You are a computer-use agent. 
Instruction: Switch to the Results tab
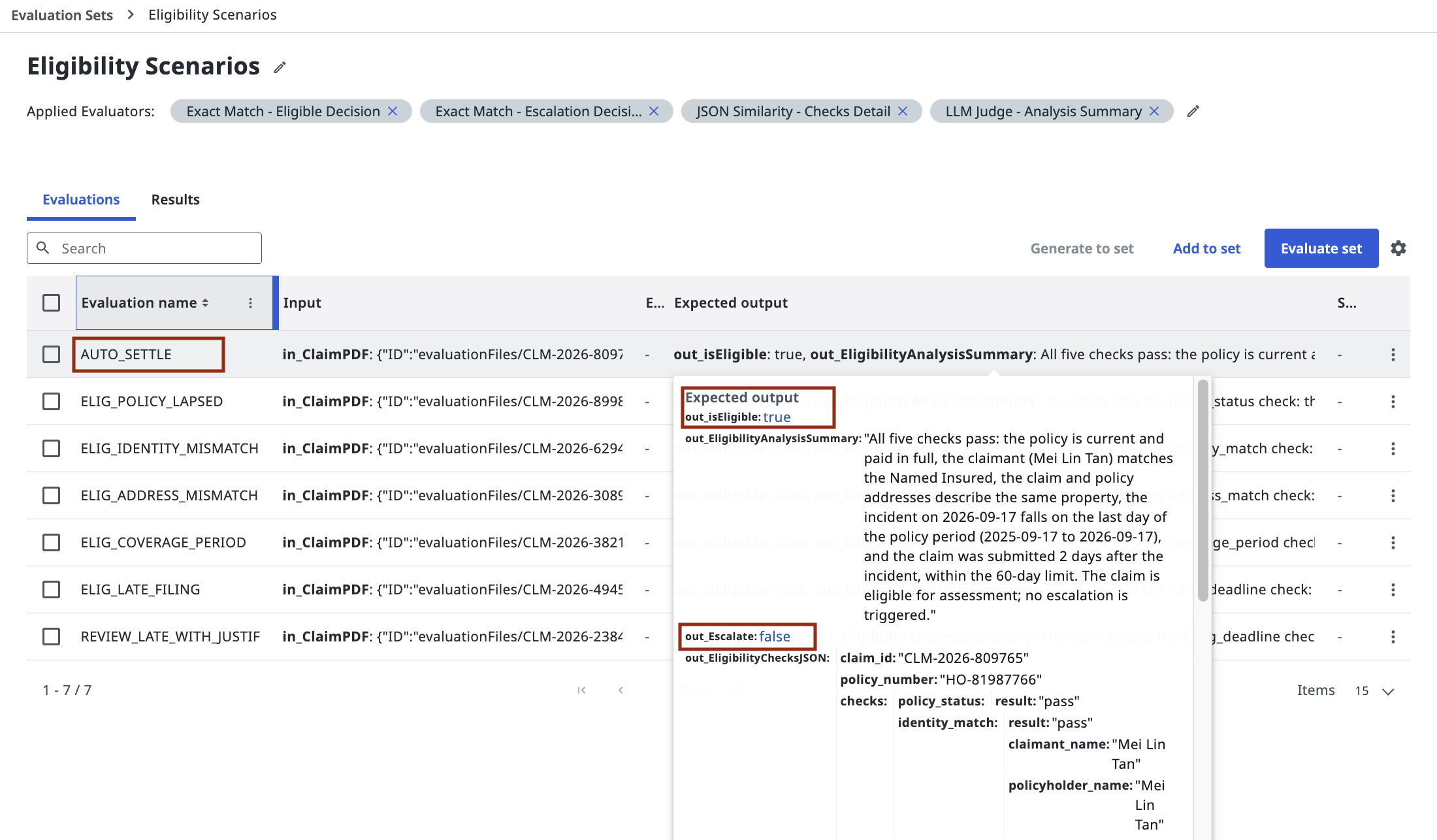[175, 200]
